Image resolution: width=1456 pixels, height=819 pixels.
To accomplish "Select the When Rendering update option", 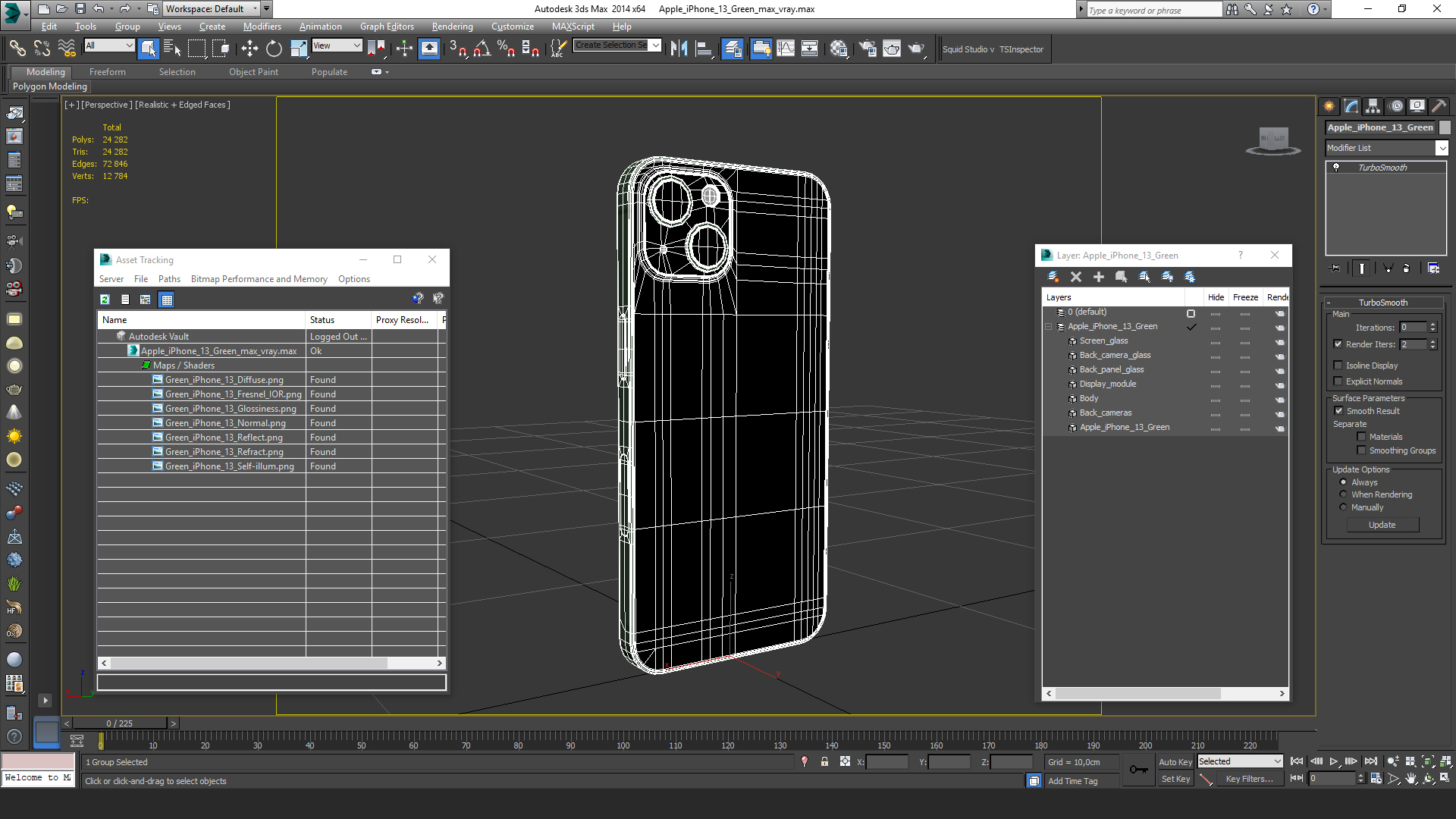I will pos(1343,494).
